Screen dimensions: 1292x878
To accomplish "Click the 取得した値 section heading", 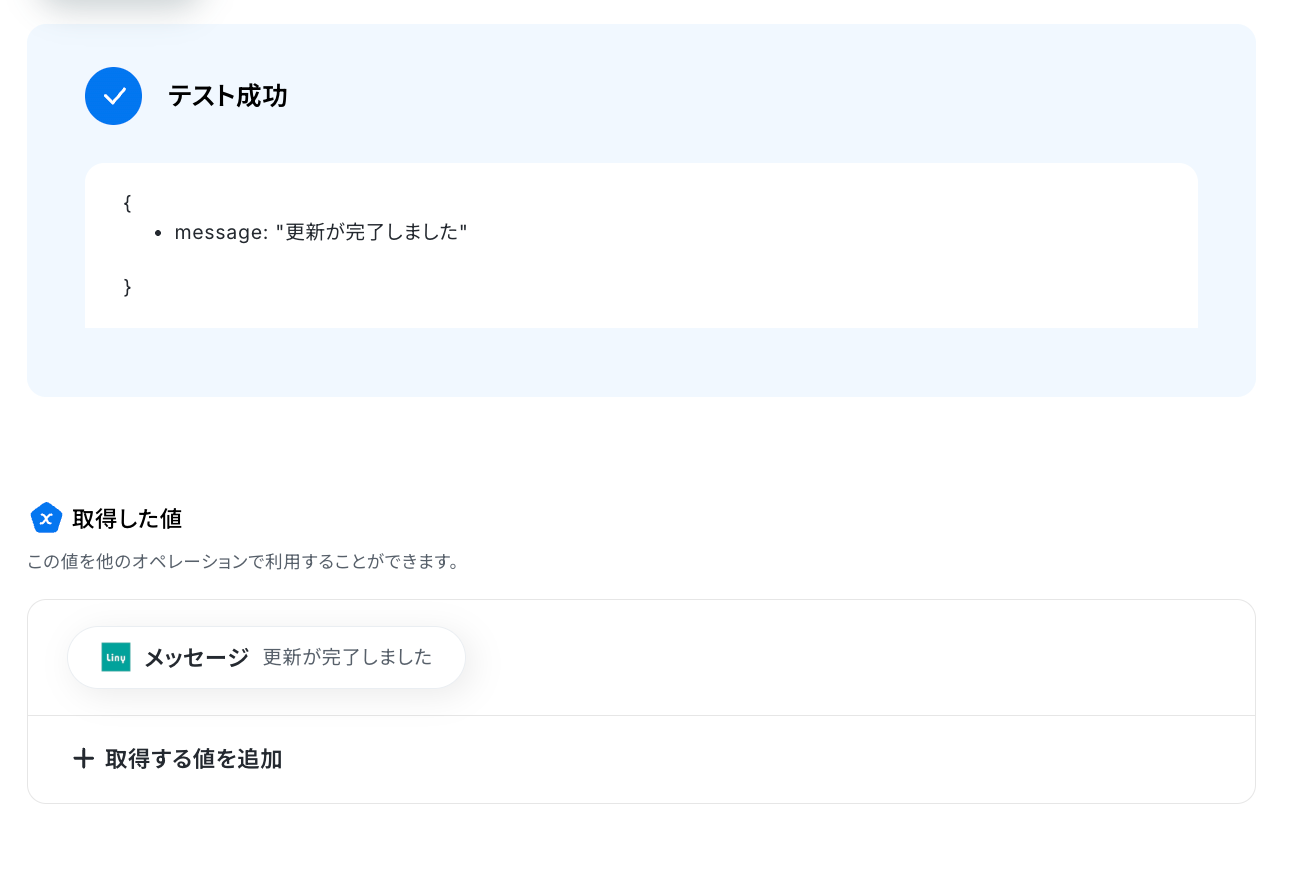I will (127, 518).
